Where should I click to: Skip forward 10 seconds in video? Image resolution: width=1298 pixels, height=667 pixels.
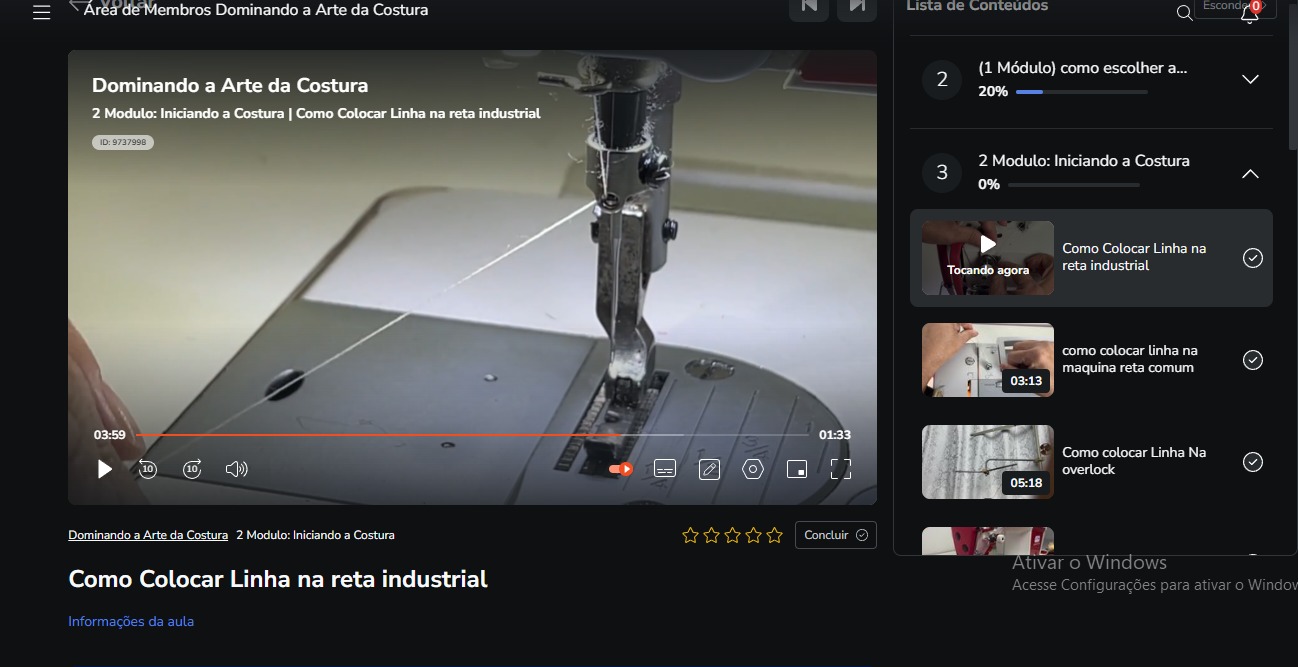pos(192,469)
